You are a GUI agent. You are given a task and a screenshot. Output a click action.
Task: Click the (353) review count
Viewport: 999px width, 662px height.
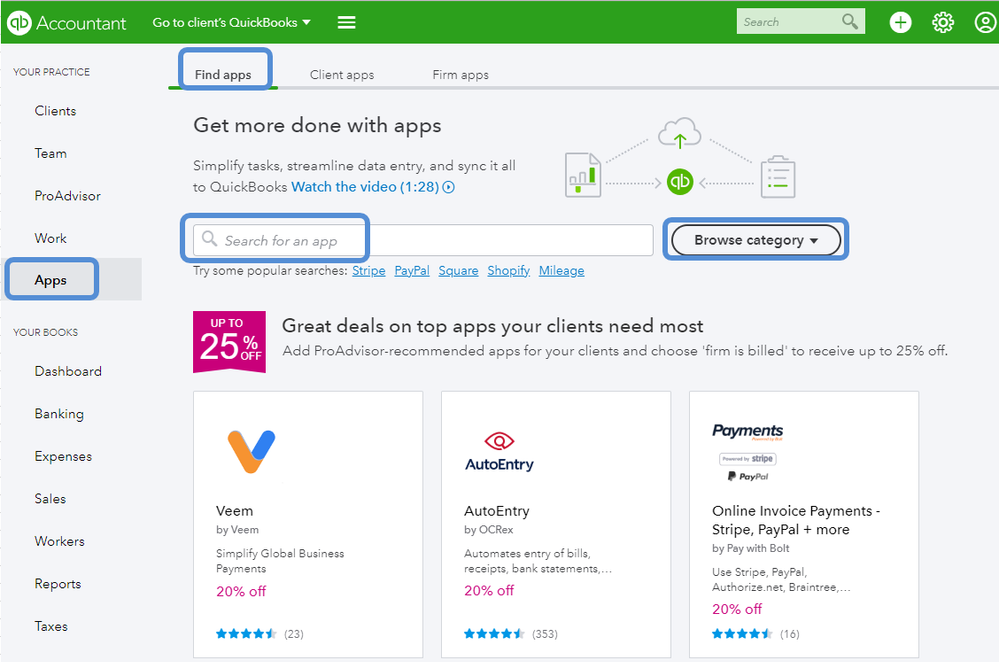point(545,634)
